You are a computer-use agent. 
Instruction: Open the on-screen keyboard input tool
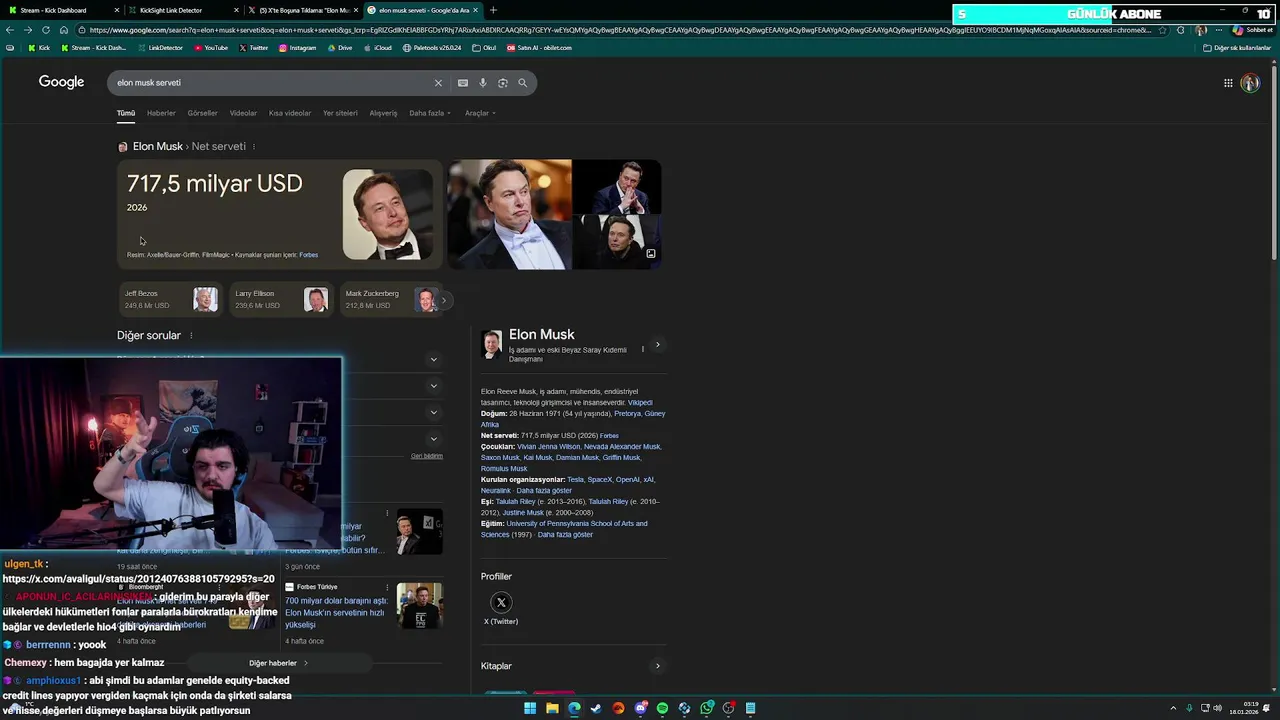tap(463, 83)
